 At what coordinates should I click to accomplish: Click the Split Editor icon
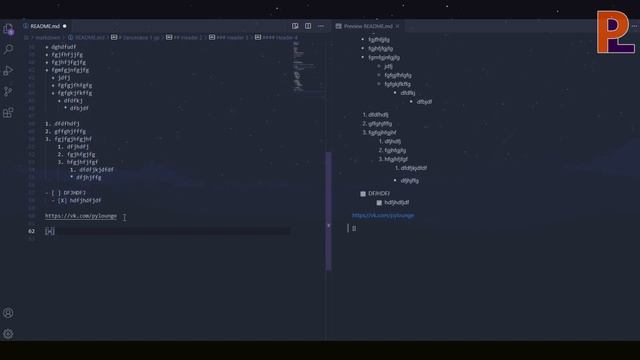[308, 26]
